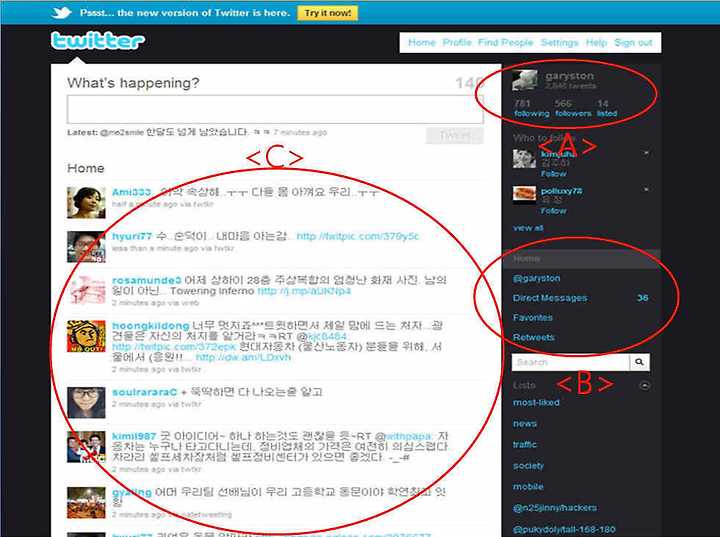720x537 pixels.
Task: Open hoongkildong avatar picture
Action: pyautogui.click(x=86, y=336)
